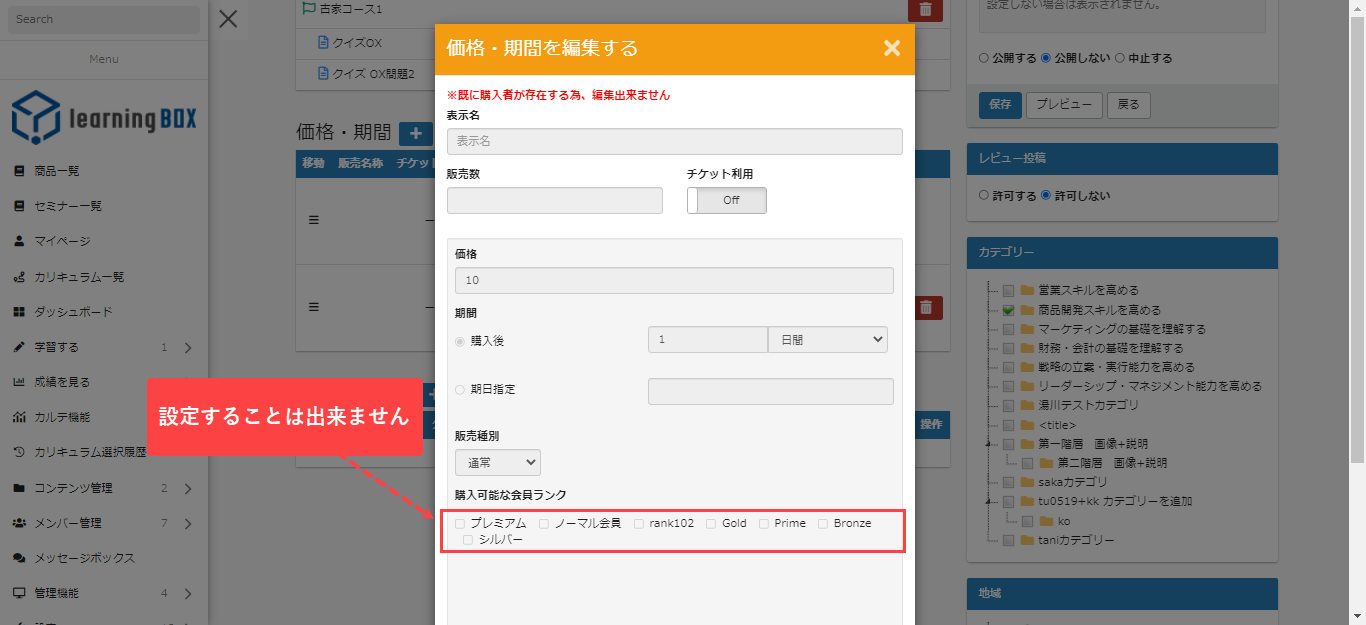Viewport: 1366px width, 625px height.
Task: Open マイページ in the sidebar
Action: point(62,241)
